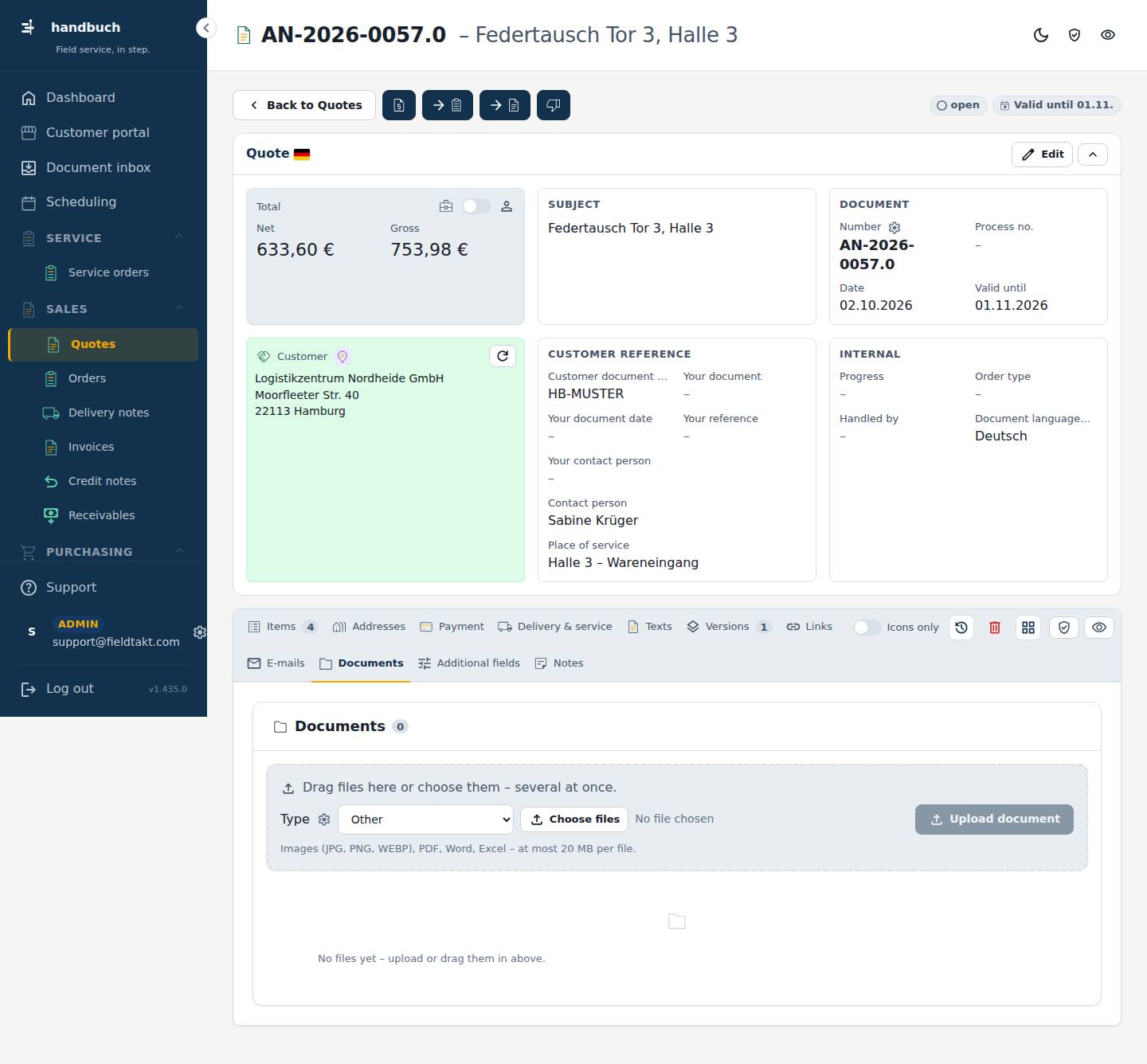Image resolution: width=1147 pixels, height=1064 pixels.
Task: Open the customer map location pin
Action: (343, 357)
